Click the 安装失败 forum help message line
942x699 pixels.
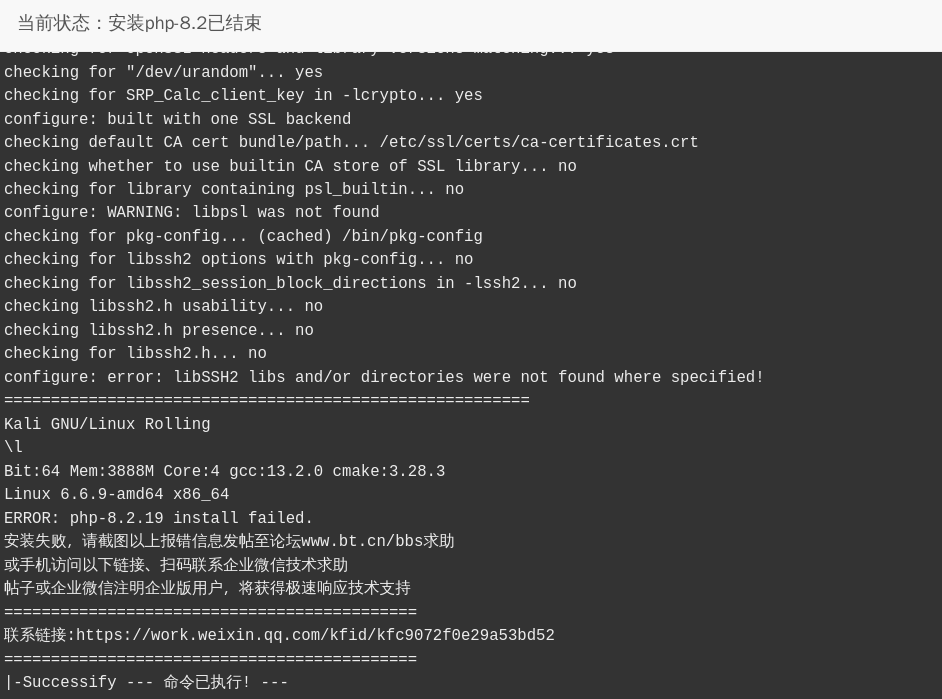[x=229, y=541]
